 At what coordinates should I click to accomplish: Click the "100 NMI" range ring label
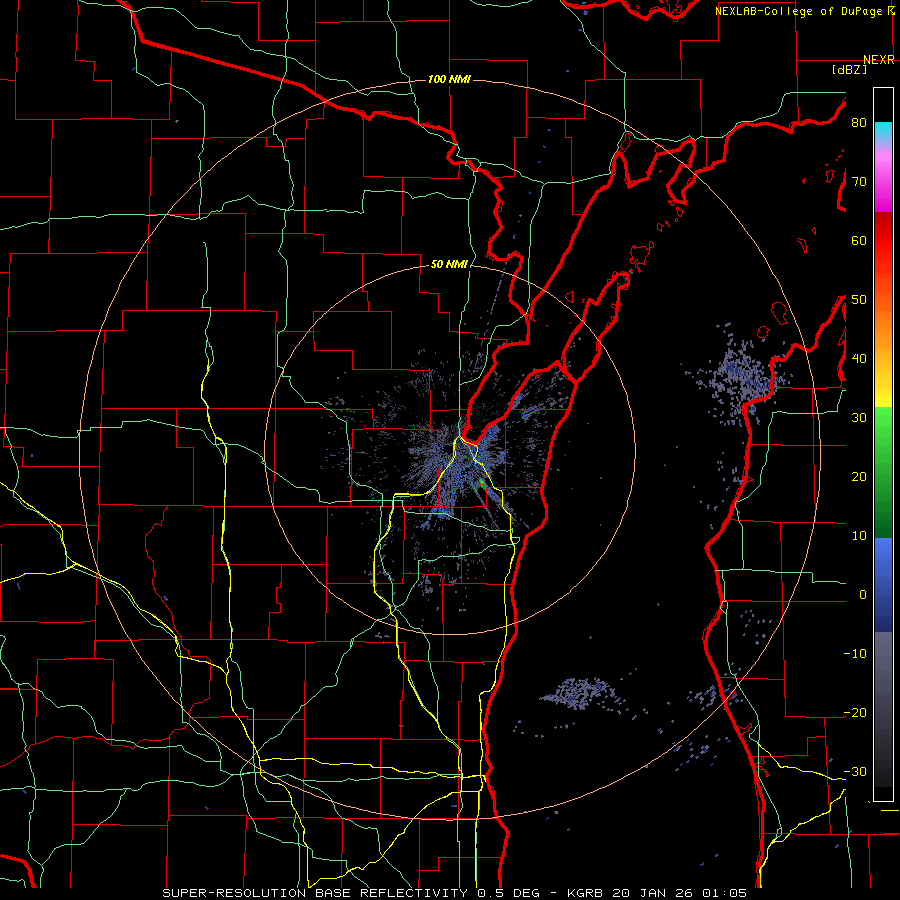coord(449,79)
